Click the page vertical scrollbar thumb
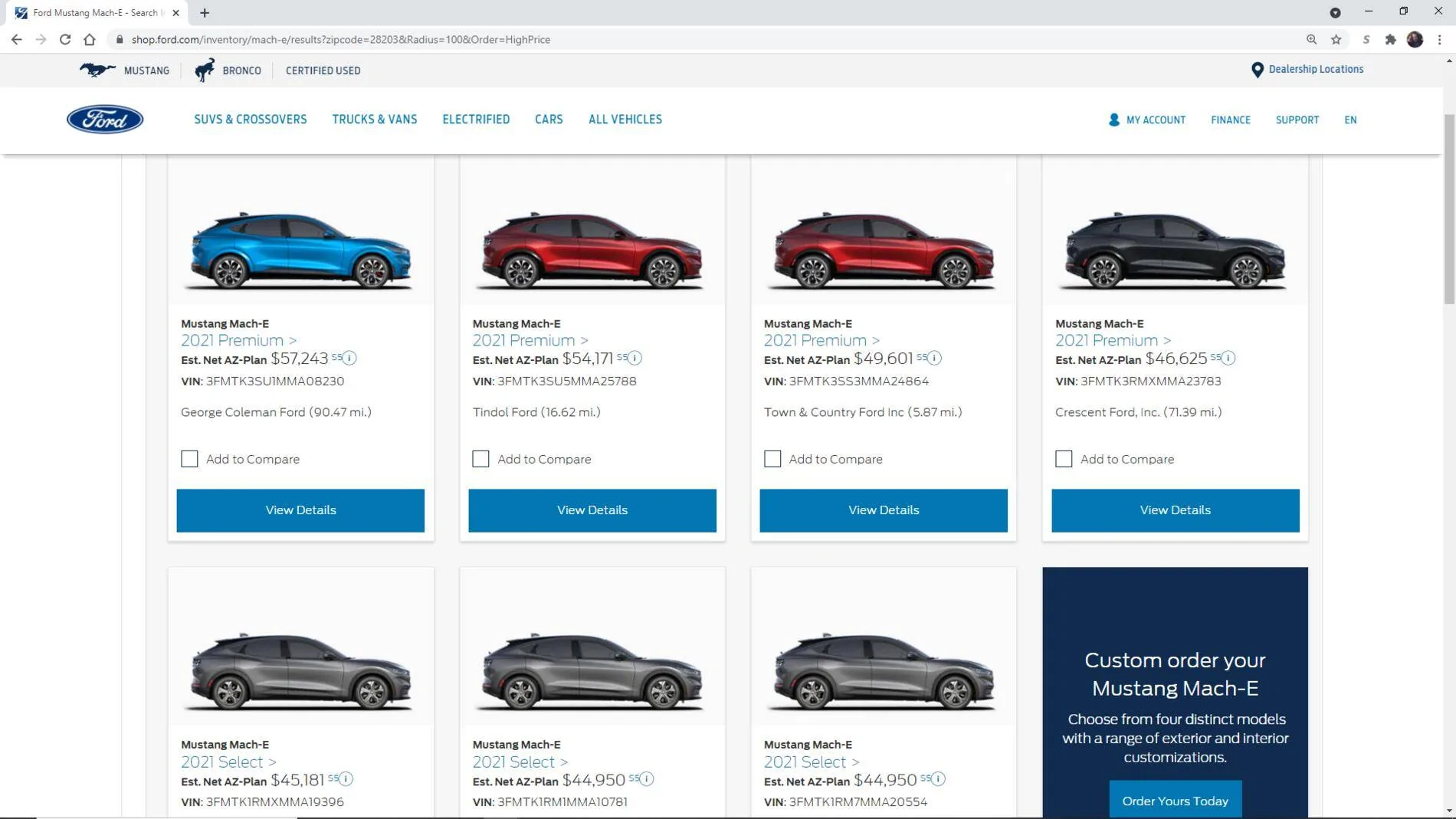1456x819 pixels. [1449, 209]
